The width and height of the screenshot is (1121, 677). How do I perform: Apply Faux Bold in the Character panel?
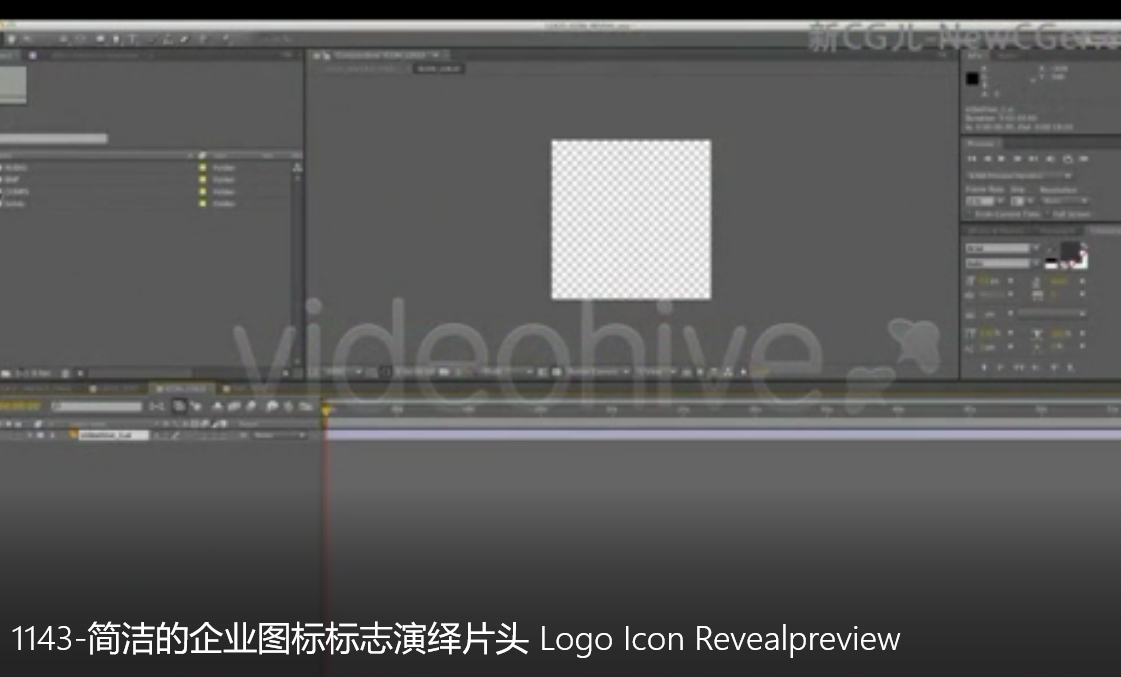coord(984,367)
